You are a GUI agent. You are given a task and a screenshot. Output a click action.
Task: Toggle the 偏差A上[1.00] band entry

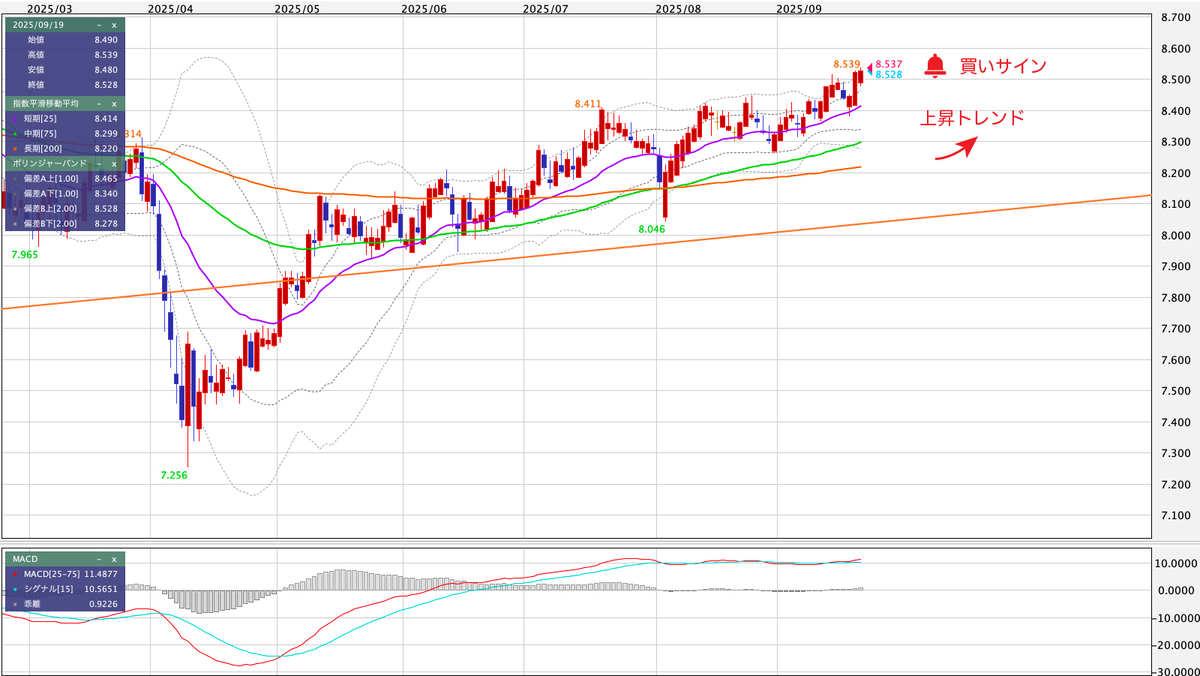(48, 177)
